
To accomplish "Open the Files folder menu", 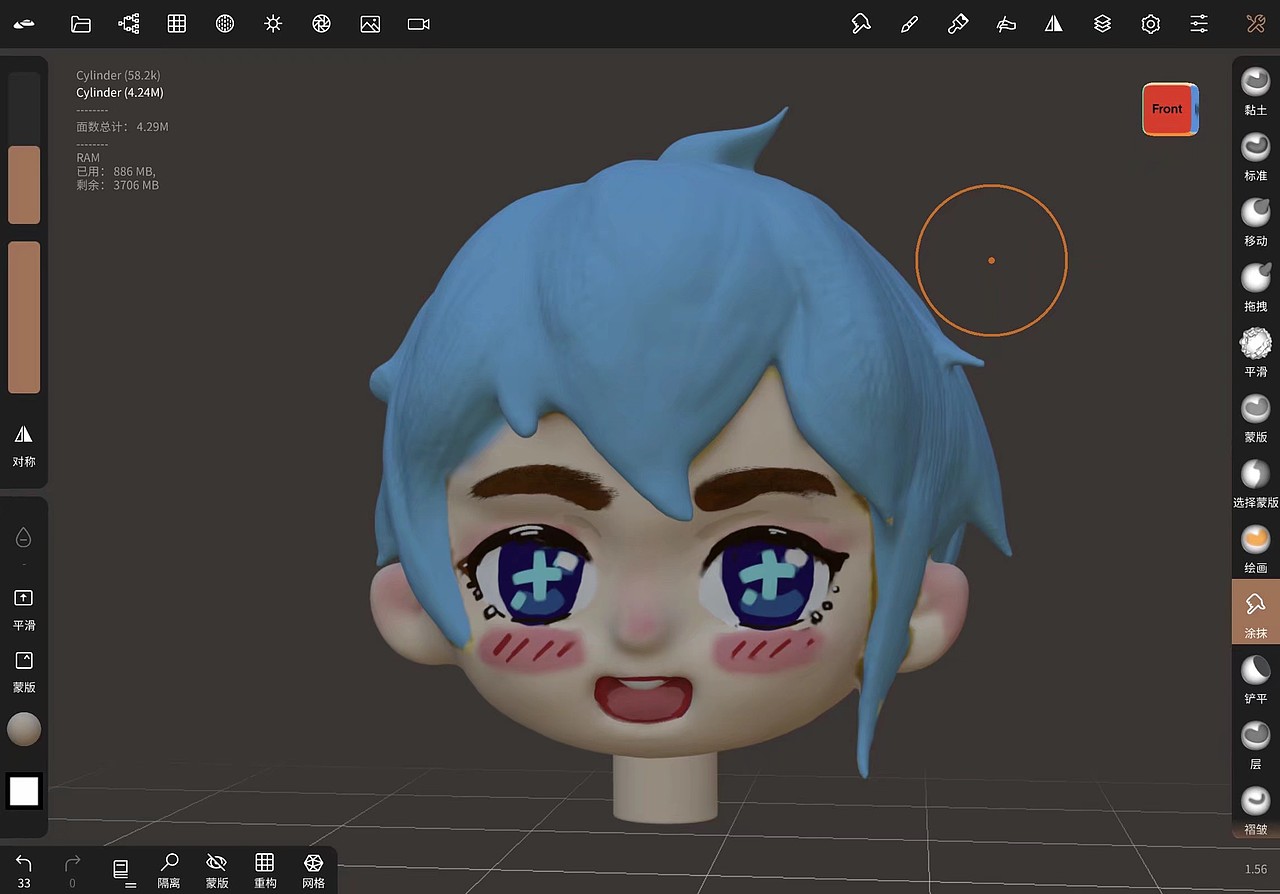I will (81, 24).
